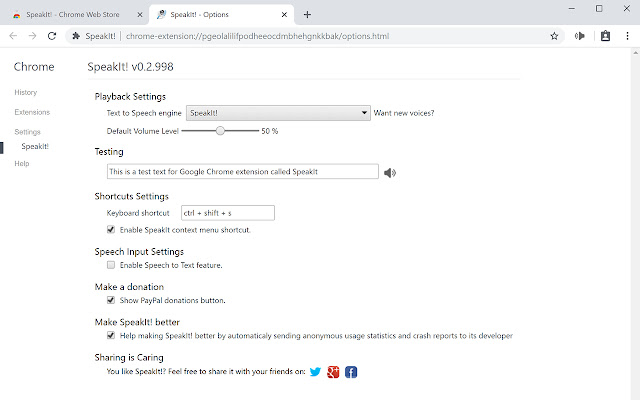
Task: Reload the options page
Action: pyautogui.click(x=55, y=36)
